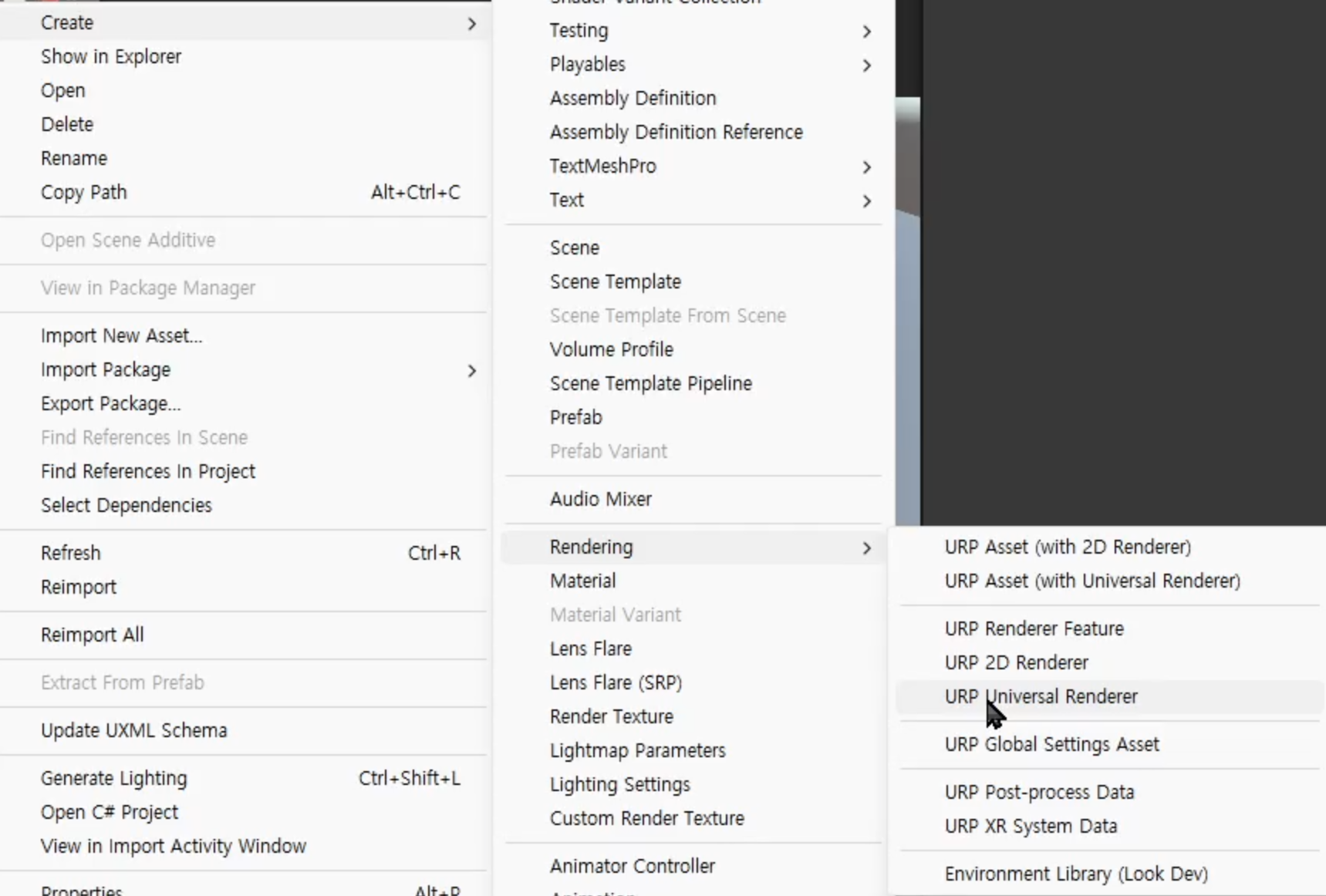Create Environment Library (Look Dev)
1326x896 pixels.
pyautogui.click(x=1110, y=874)
